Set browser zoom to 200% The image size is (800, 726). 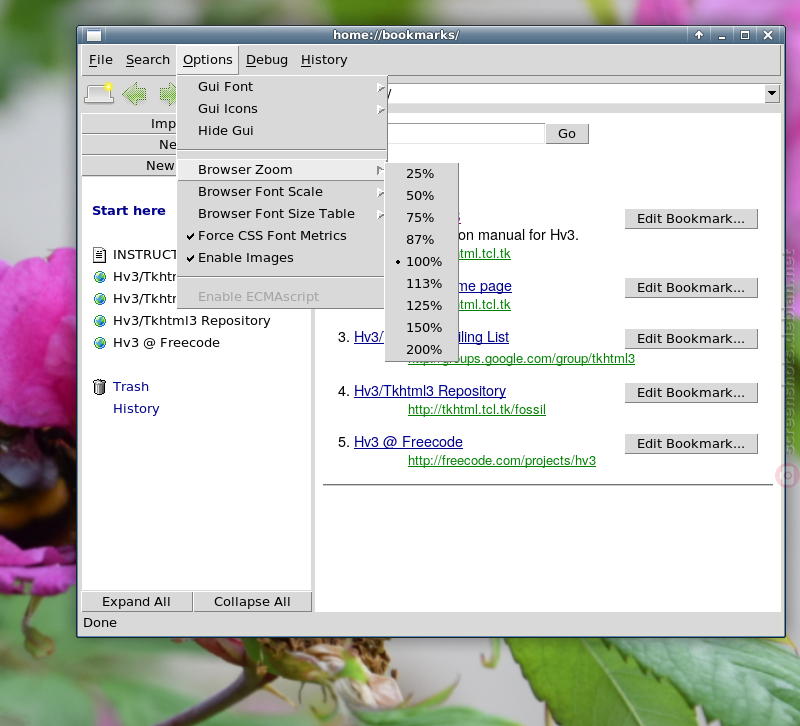click(421, 349)
